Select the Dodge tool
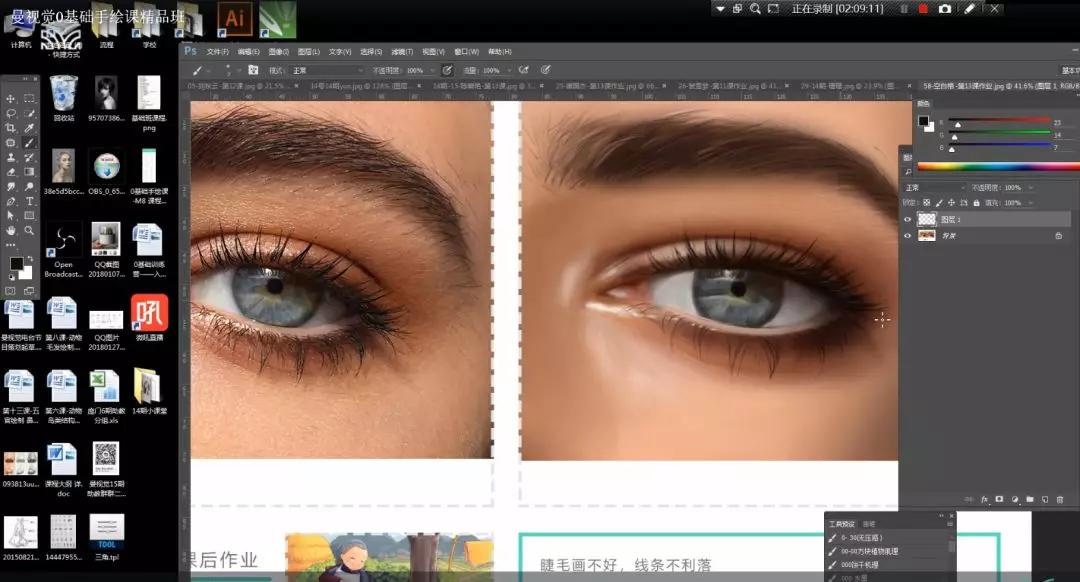The width and height of the screenshot is (1080, 582). point(29,187)
